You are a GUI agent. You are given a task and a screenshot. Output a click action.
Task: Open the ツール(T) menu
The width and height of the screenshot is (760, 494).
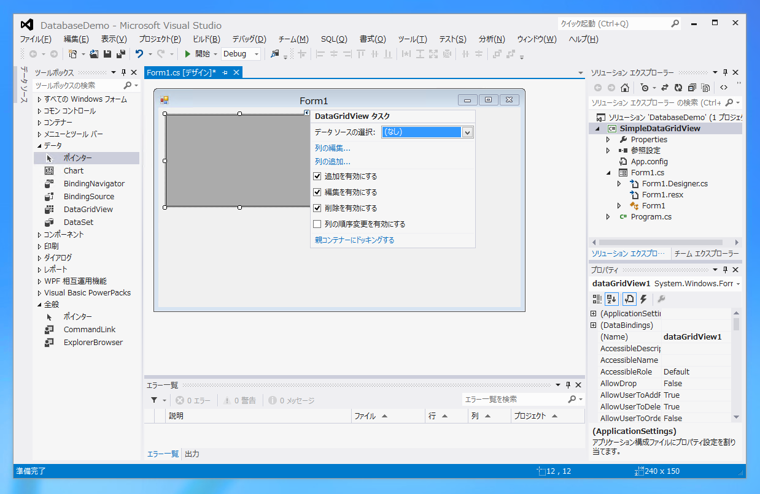click(x=412, y=39)
